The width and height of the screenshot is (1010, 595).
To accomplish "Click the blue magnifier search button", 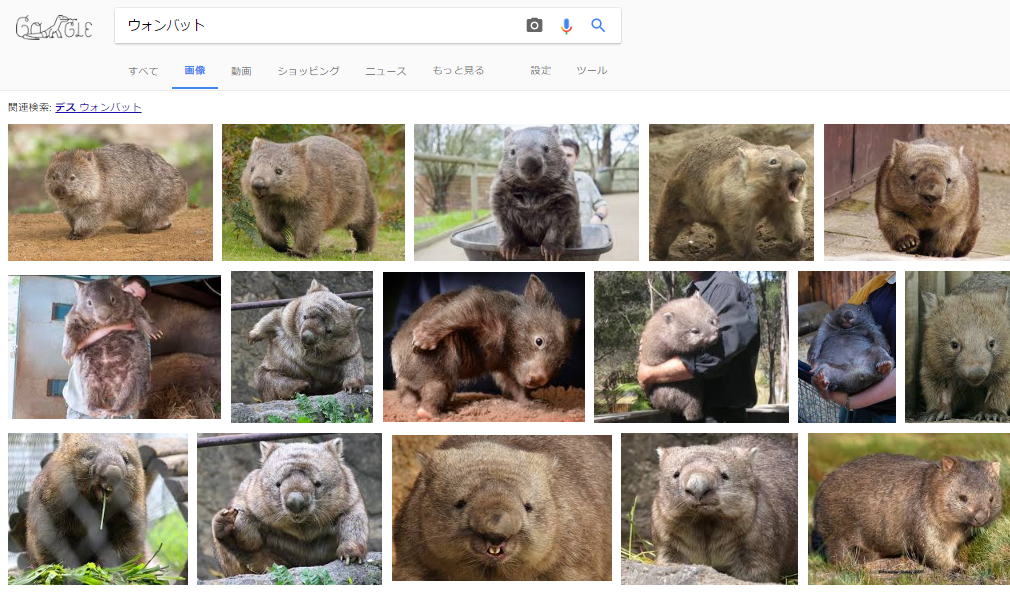I will tap(598, 25).
